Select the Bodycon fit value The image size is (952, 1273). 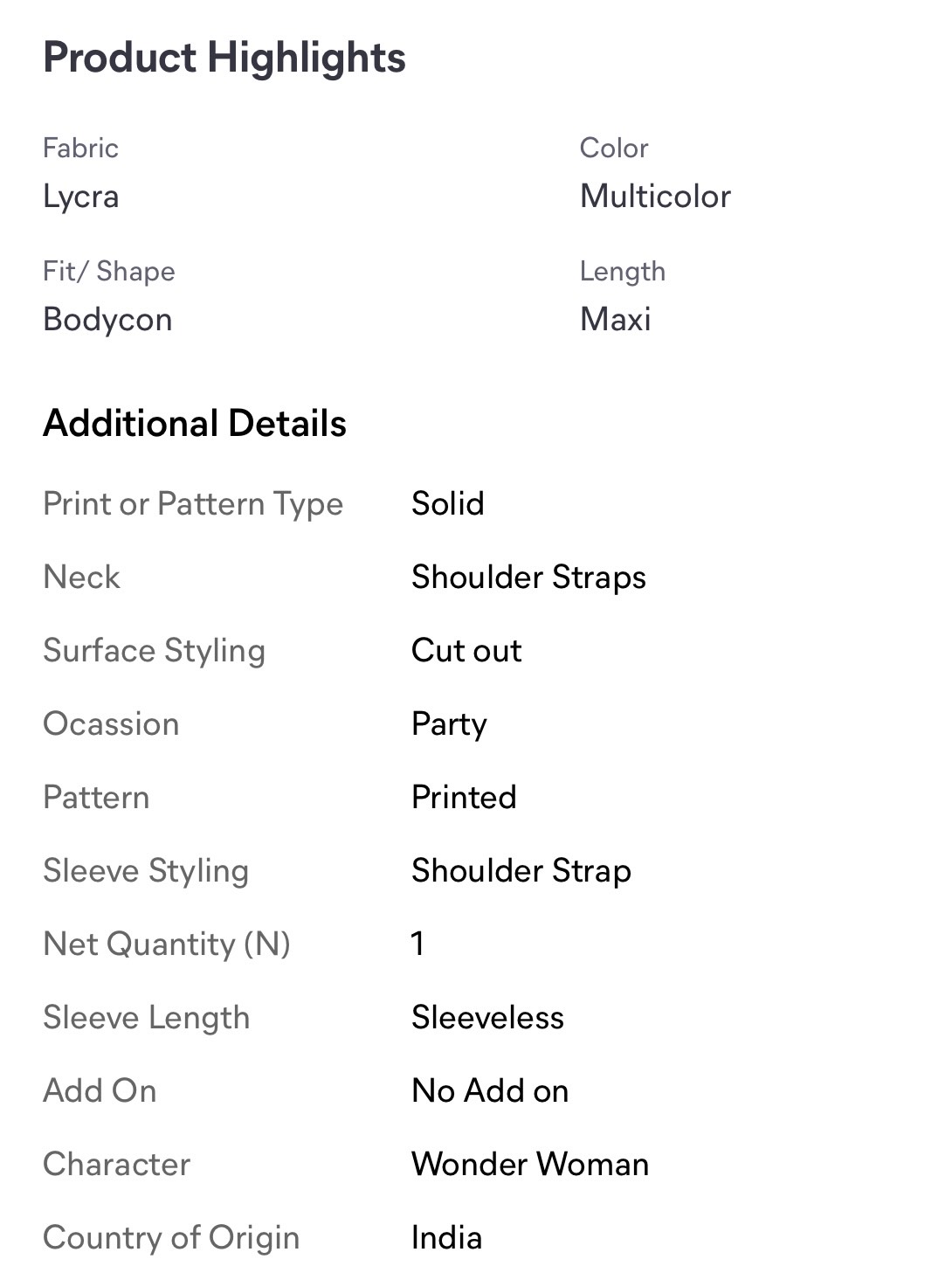[107, 320]
